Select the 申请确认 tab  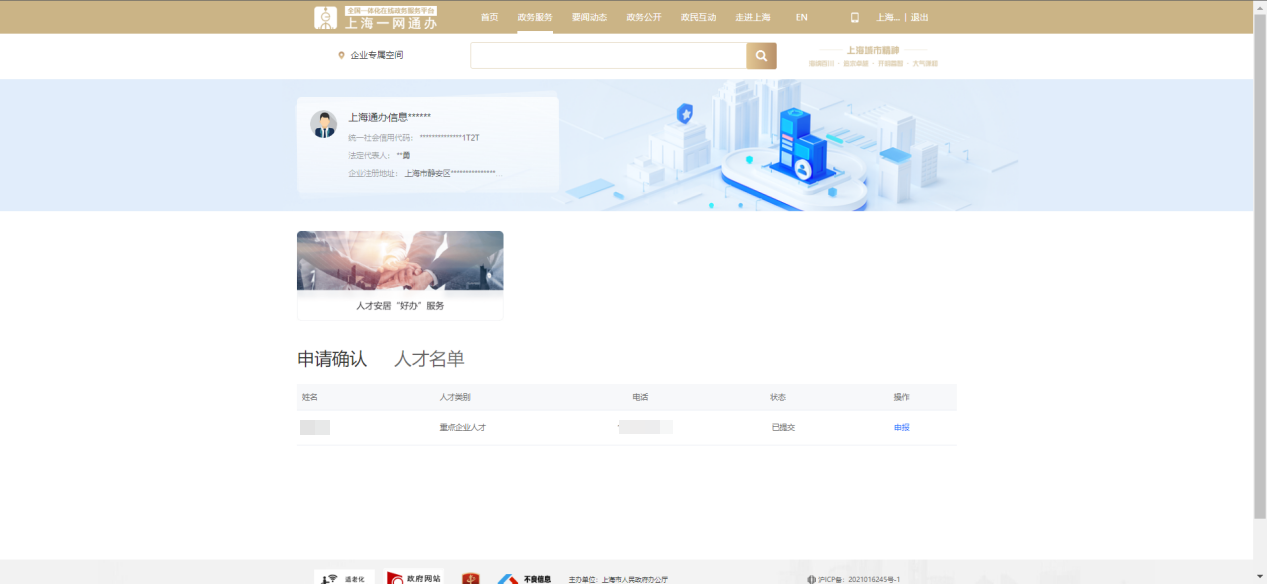click(332, 359)
